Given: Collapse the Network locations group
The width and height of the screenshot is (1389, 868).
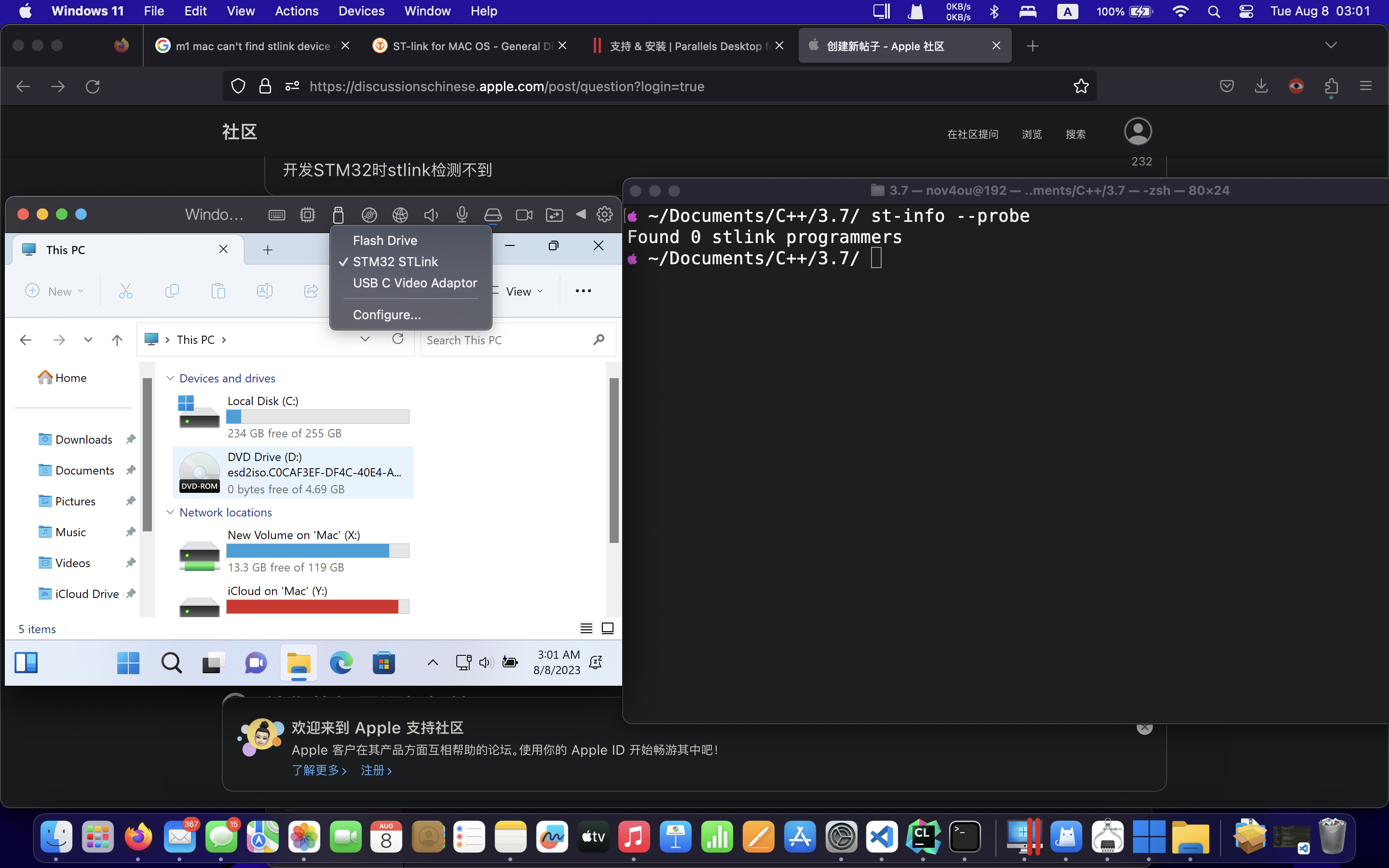Looking at the screenshot, I should coord(170,512).
